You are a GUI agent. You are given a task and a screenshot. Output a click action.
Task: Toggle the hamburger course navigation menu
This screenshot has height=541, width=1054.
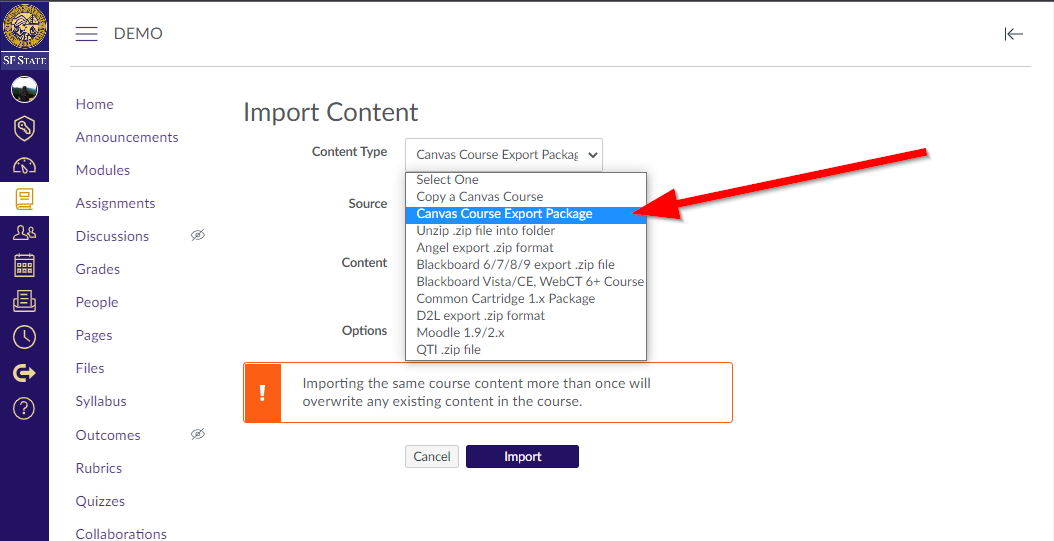[87, 34]
